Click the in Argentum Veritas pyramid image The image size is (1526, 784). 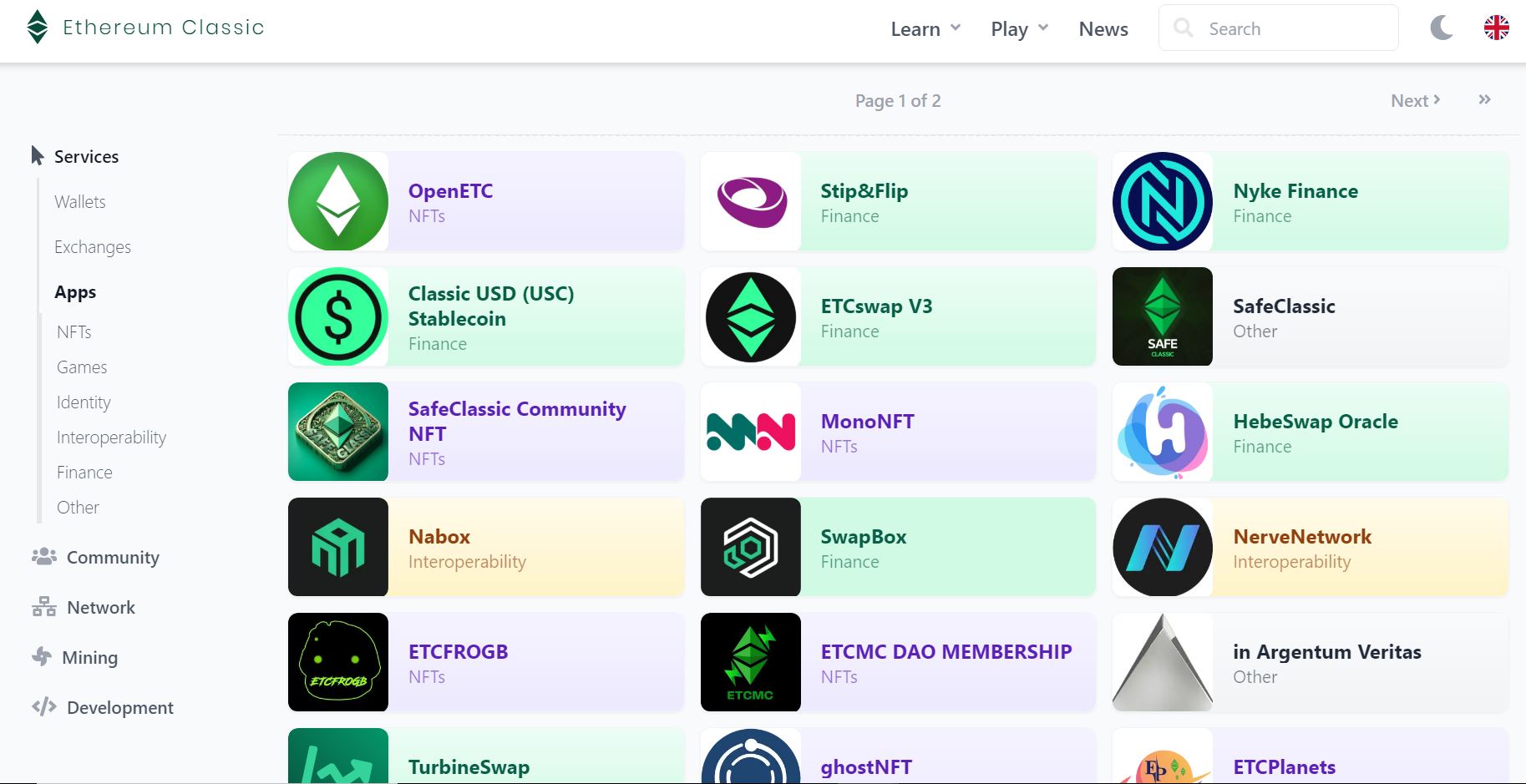1162,662
